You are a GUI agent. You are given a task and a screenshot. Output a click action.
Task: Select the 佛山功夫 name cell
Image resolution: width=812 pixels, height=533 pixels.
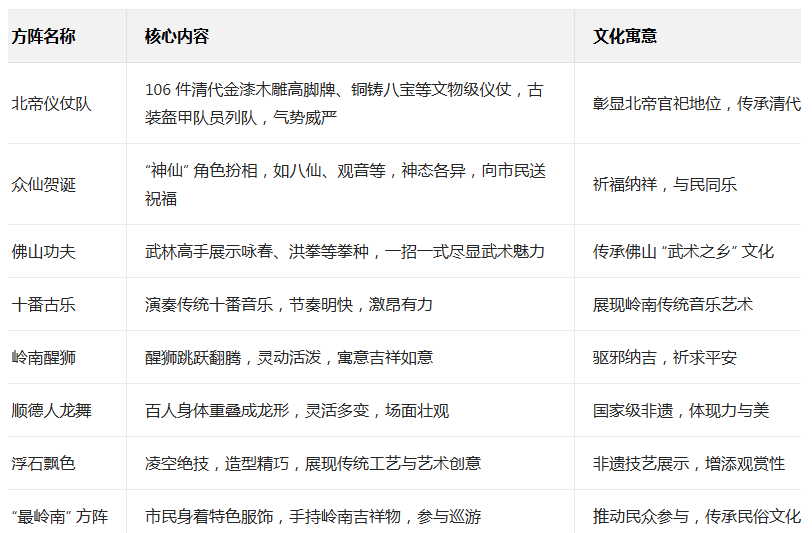click(43, 251)
